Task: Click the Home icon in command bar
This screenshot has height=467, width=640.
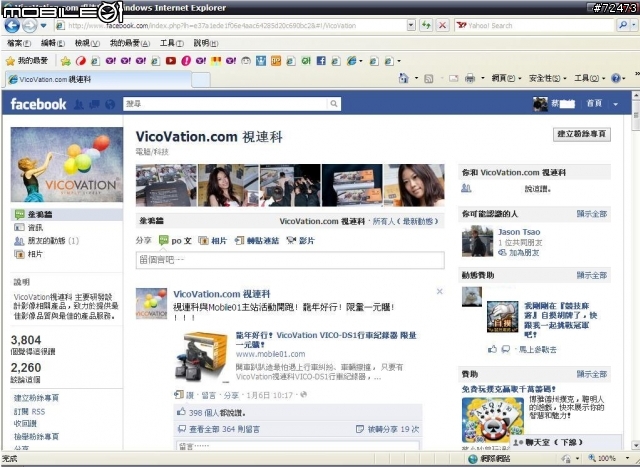Action: point(403,78)
